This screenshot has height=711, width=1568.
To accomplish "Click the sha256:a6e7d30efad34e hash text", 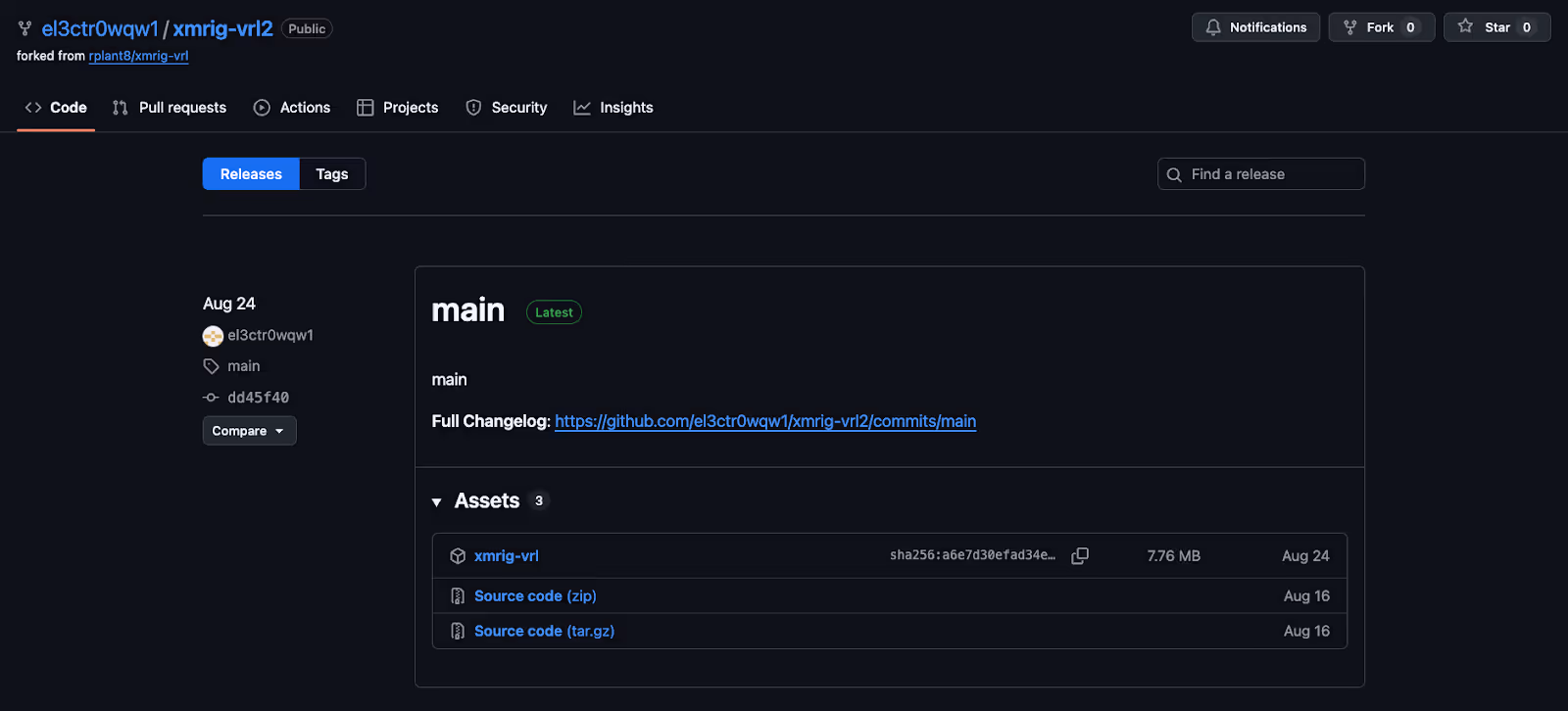I will pyautogui.click(x=972, y=555).
